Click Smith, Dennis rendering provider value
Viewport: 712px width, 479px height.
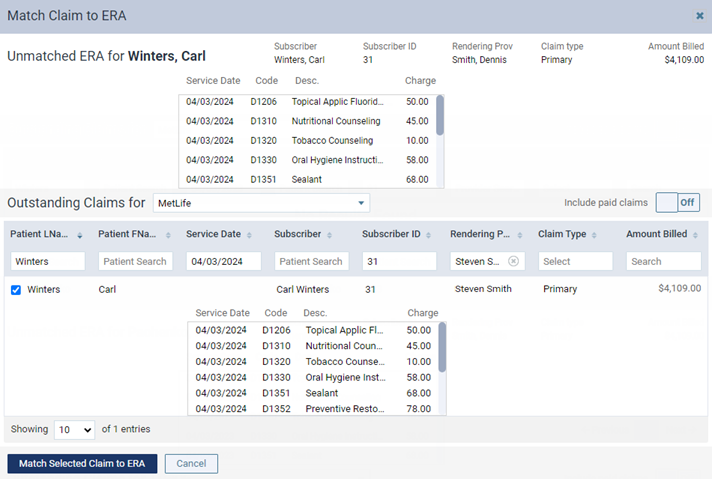pyautogui.click(x=479, y=60)
